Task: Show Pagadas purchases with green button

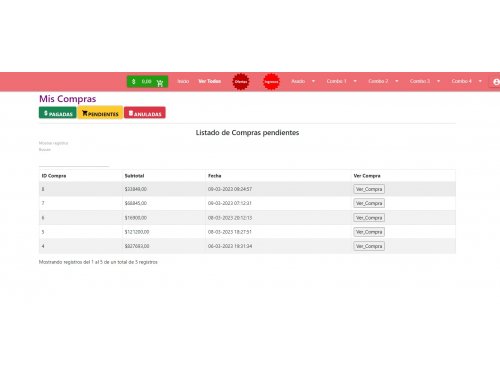Action: (58, 113)
